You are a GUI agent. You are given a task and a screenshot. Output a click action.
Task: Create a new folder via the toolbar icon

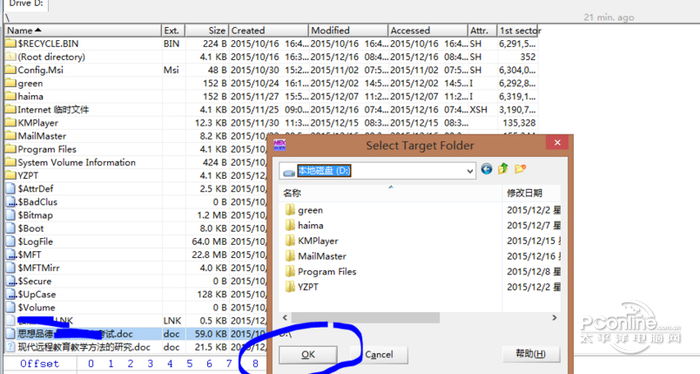click(520, 169)
